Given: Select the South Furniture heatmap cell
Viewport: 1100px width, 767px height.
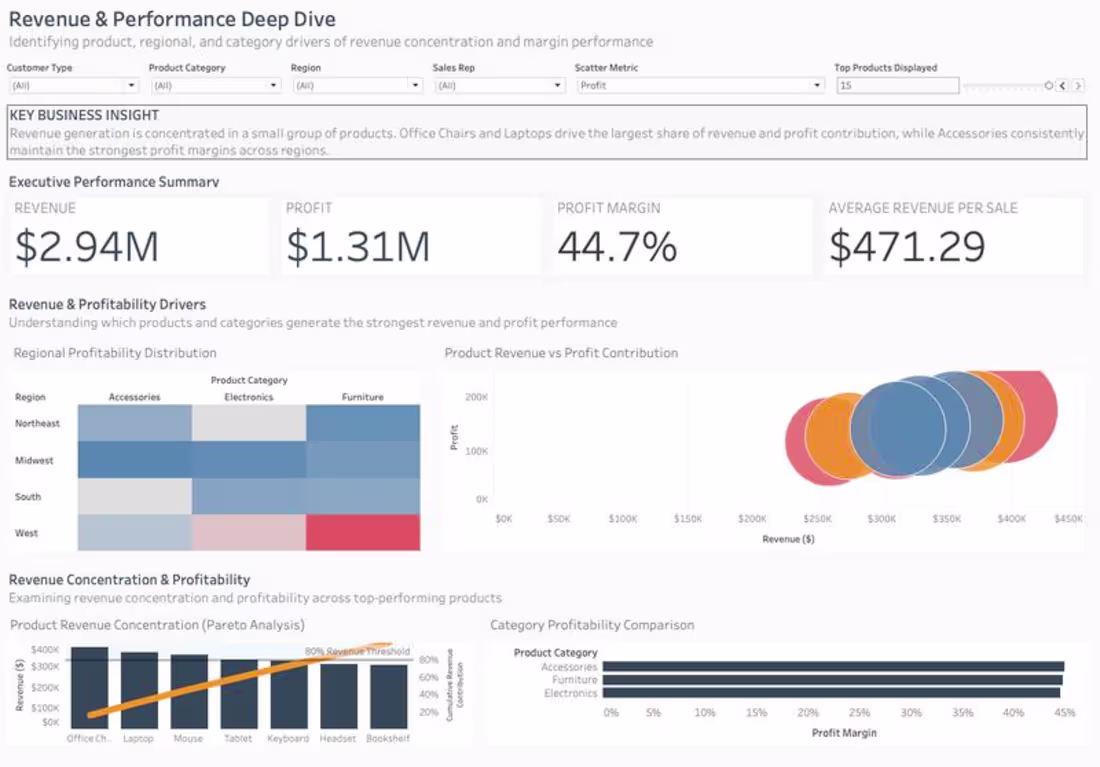Looking at the screenshot, I should (363, 496).
